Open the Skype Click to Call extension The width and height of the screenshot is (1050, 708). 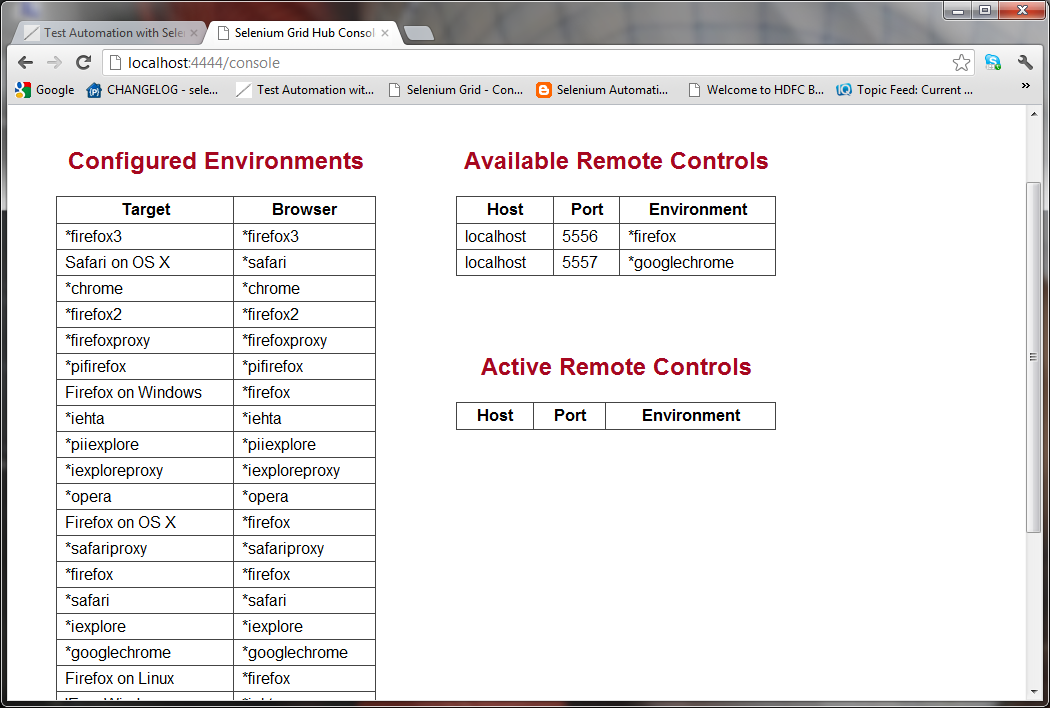993,62
